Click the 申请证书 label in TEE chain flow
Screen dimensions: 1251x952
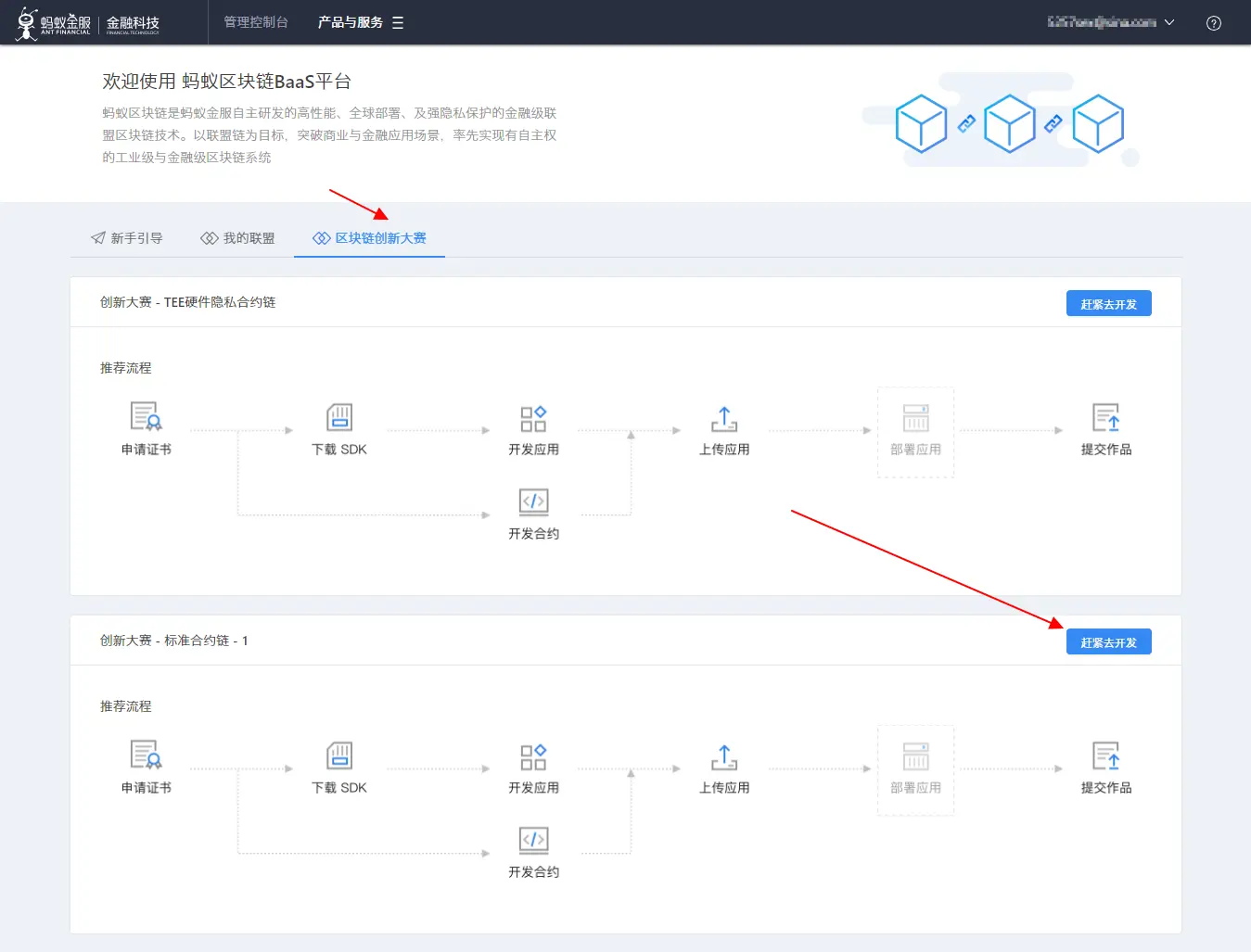147,450
